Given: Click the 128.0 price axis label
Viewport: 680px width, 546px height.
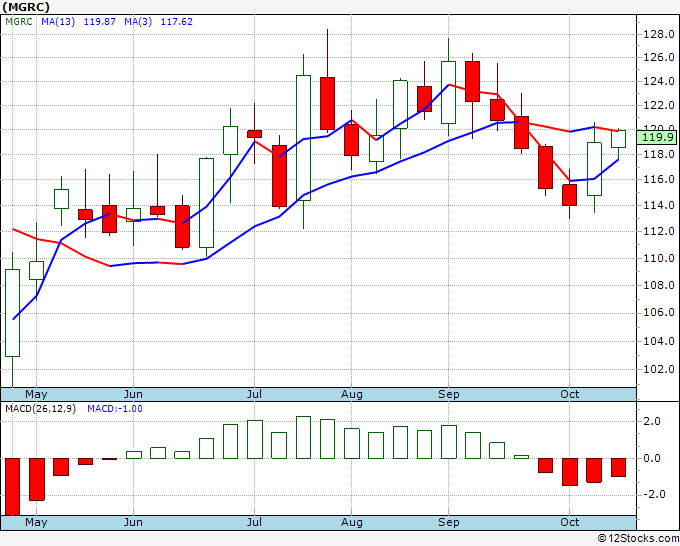Looking at the screenshot, I should (659, 34).
